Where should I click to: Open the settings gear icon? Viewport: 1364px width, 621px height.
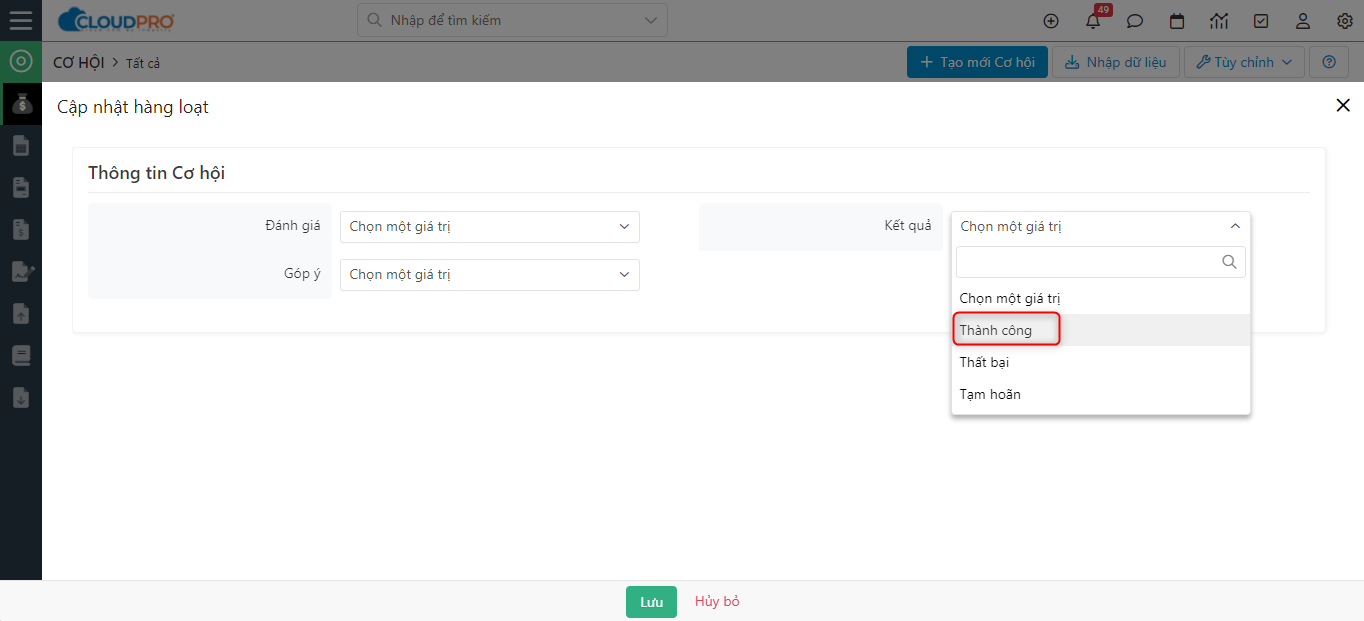click(x=1345, y=21)
